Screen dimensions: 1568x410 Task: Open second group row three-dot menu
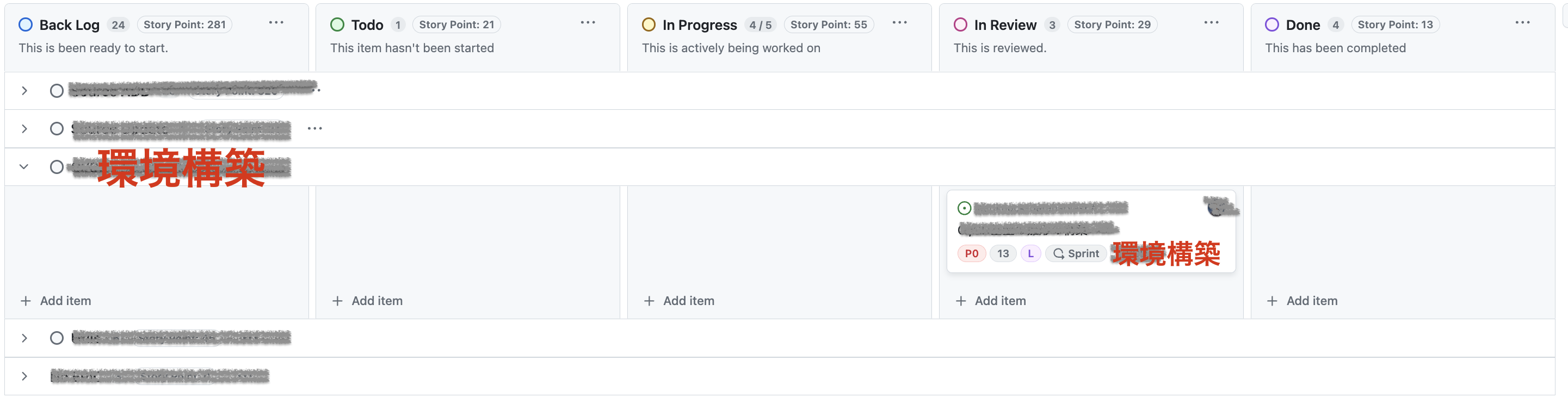click(x=314, y=128)
